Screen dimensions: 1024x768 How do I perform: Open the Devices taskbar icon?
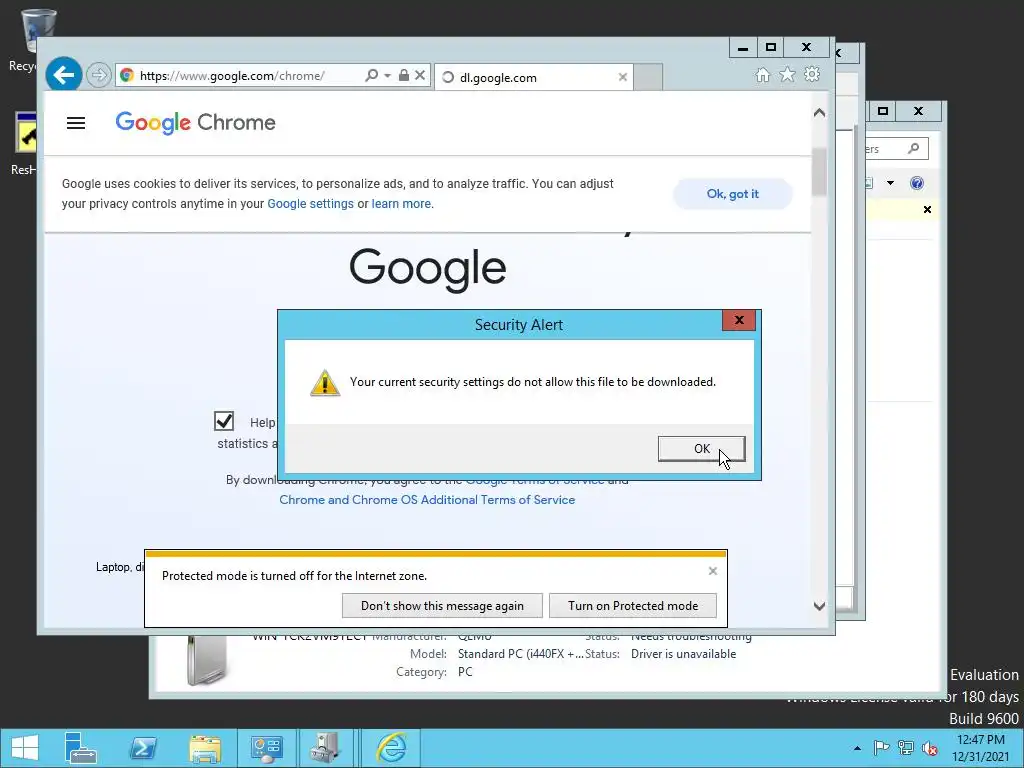(x=325, y=748)
